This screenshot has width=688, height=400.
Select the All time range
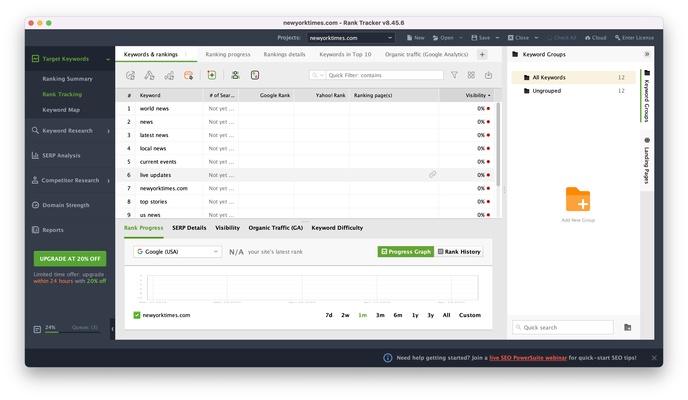pos(446,315)
